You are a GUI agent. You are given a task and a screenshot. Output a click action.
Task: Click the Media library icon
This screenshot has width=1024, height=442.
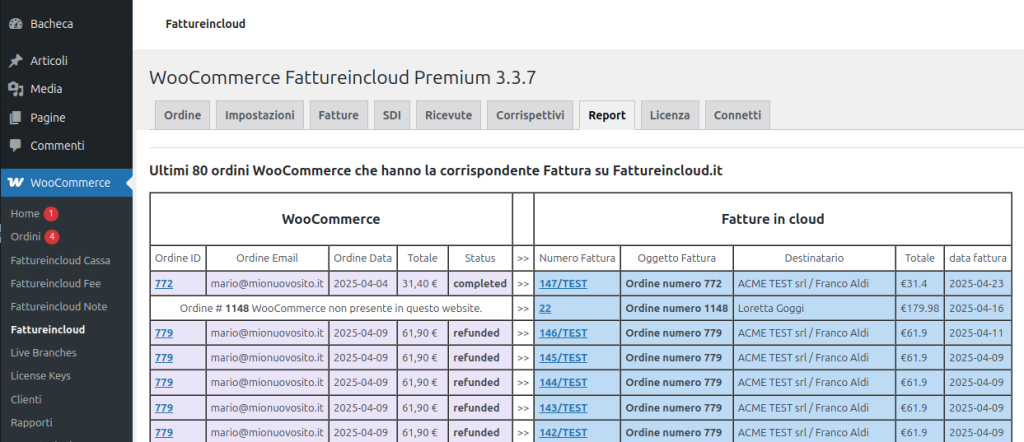(x=16, y=89)
